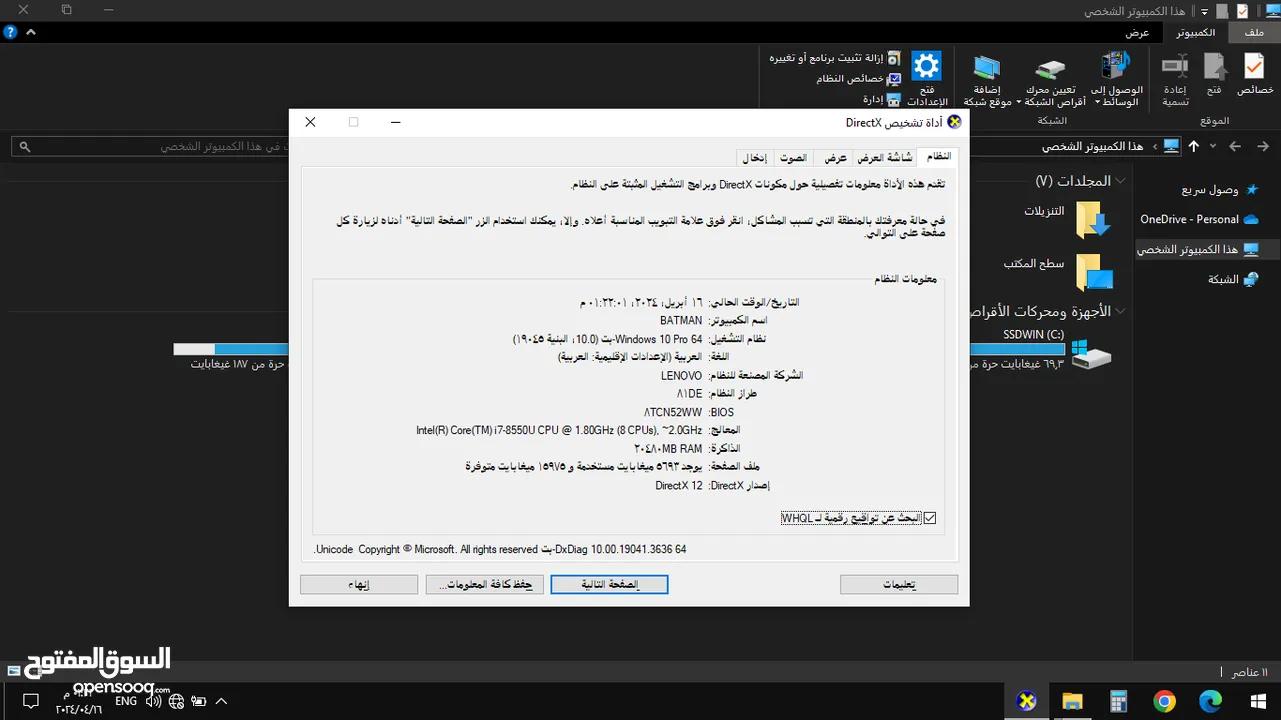Click the ENG language indicator
The image size is (1281, 720).
click(x=126, y=701)
